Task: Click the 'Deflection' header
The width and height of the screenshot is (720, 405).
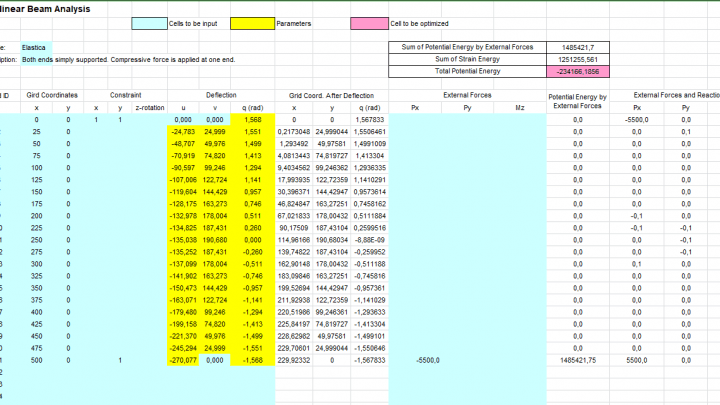Action: click(221, 95)
